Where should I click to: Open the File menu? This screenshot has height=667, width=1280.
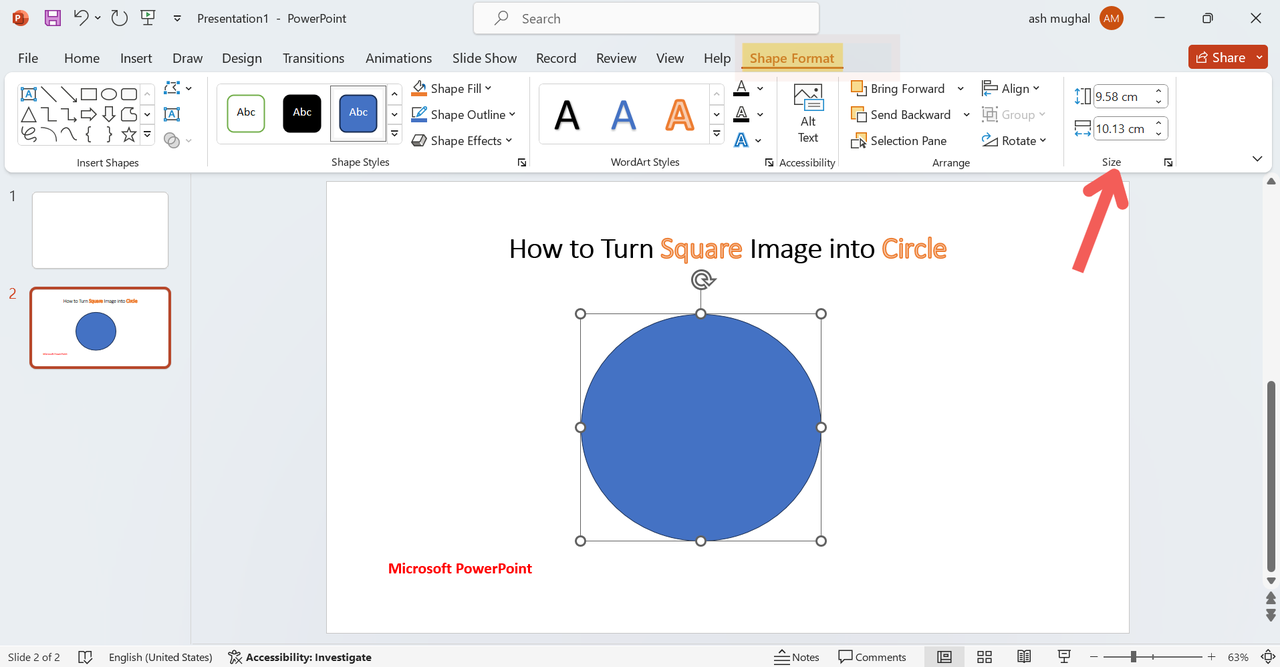pyautogui.click(x=28, y=58)
